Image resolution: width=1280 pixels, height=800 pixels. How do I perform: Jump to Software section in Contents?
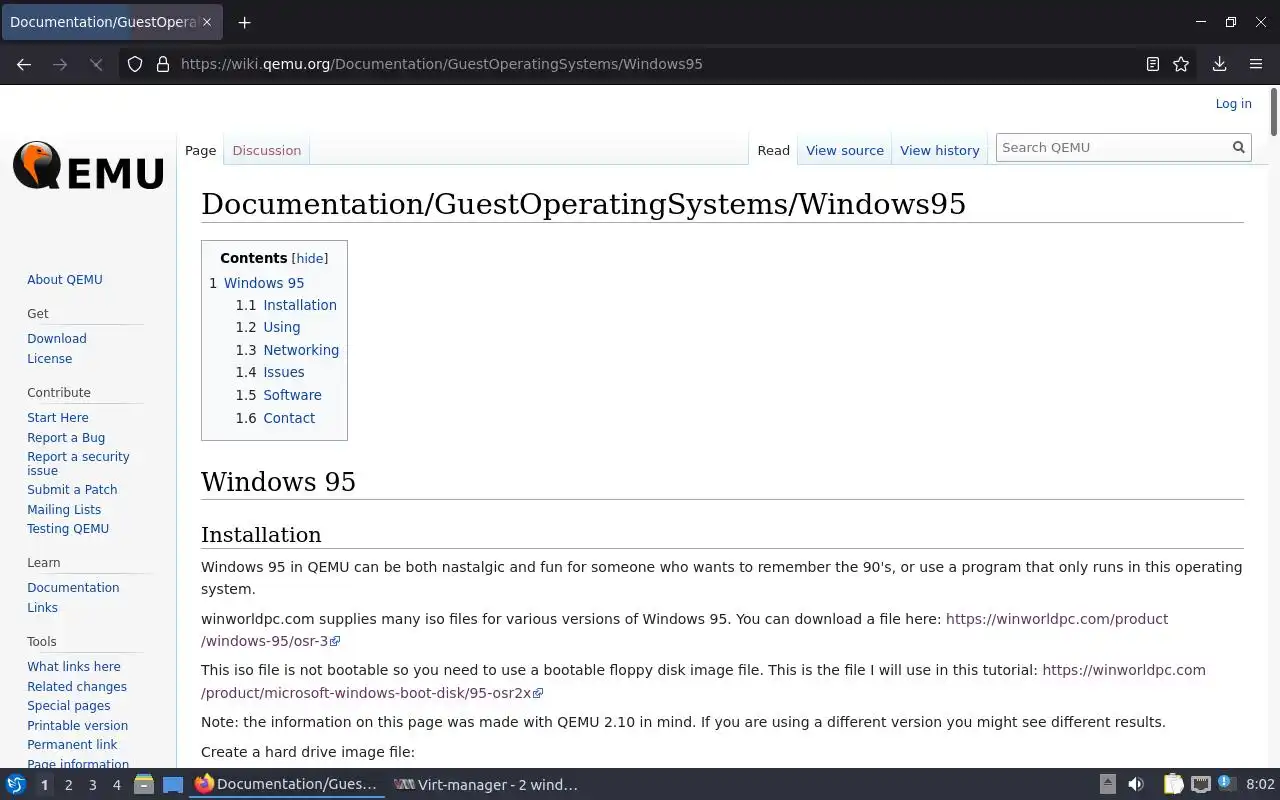coord(292,395)
